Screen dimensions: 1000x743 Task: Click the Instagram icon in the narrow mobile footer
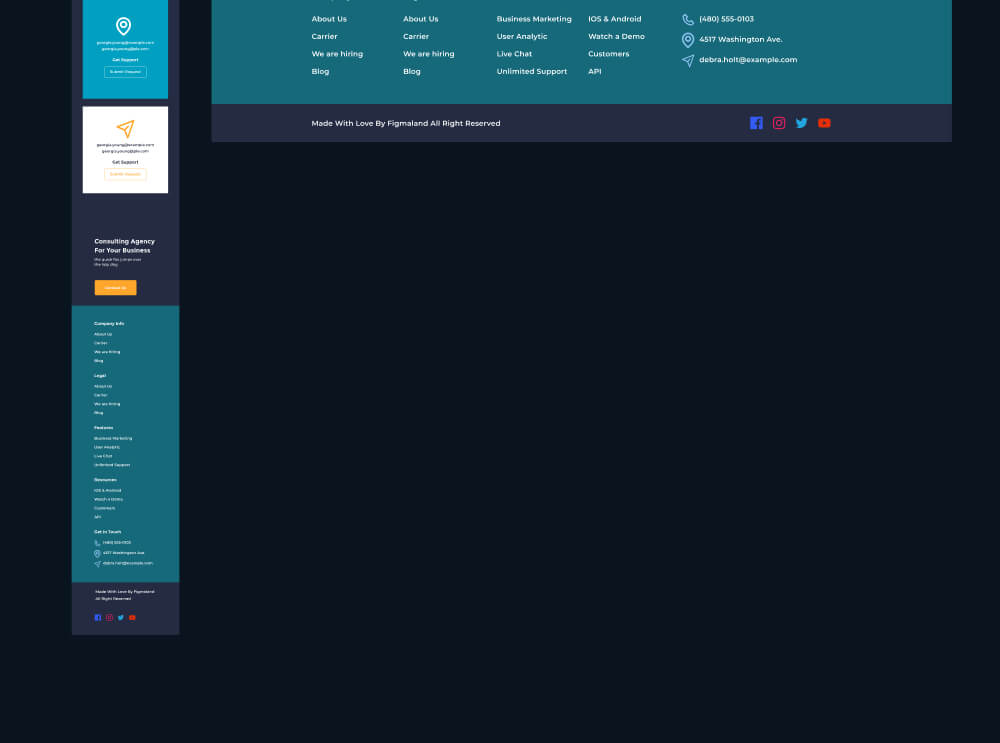pyautogui.click(x=109, y=617)
